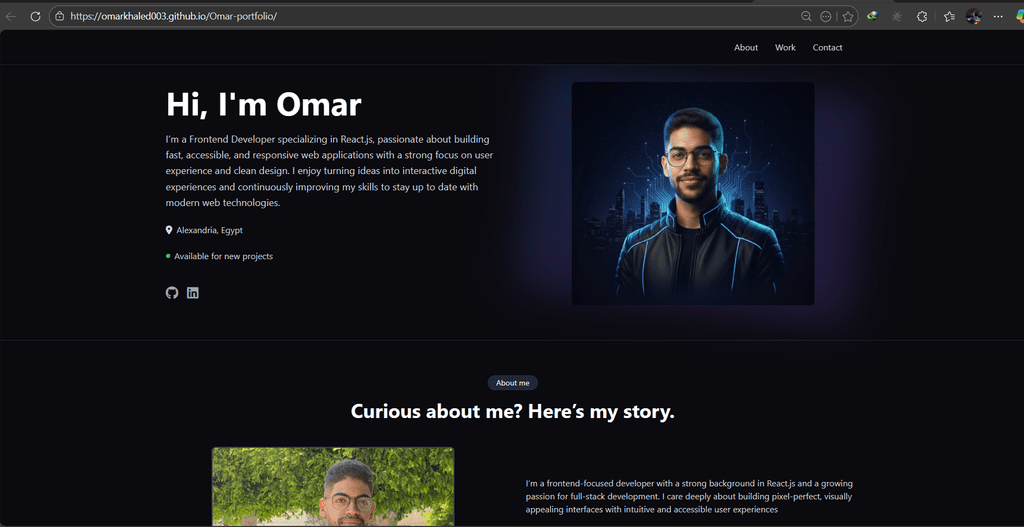Click the About me pill label
1024x527 pixels.
click(x=513, y=383)
